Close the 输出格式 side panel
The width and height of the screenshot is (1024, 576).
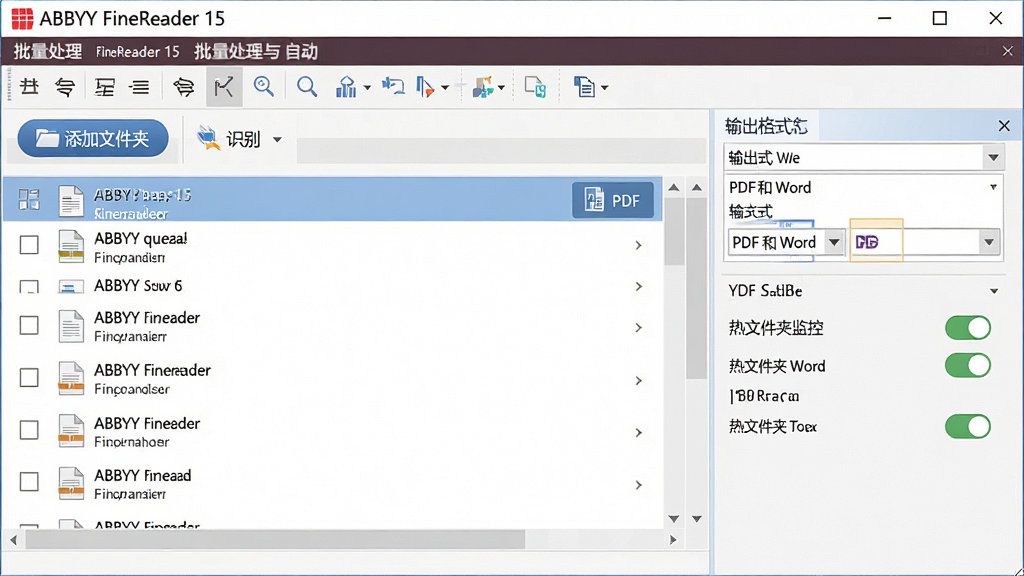pos(1004,126)
